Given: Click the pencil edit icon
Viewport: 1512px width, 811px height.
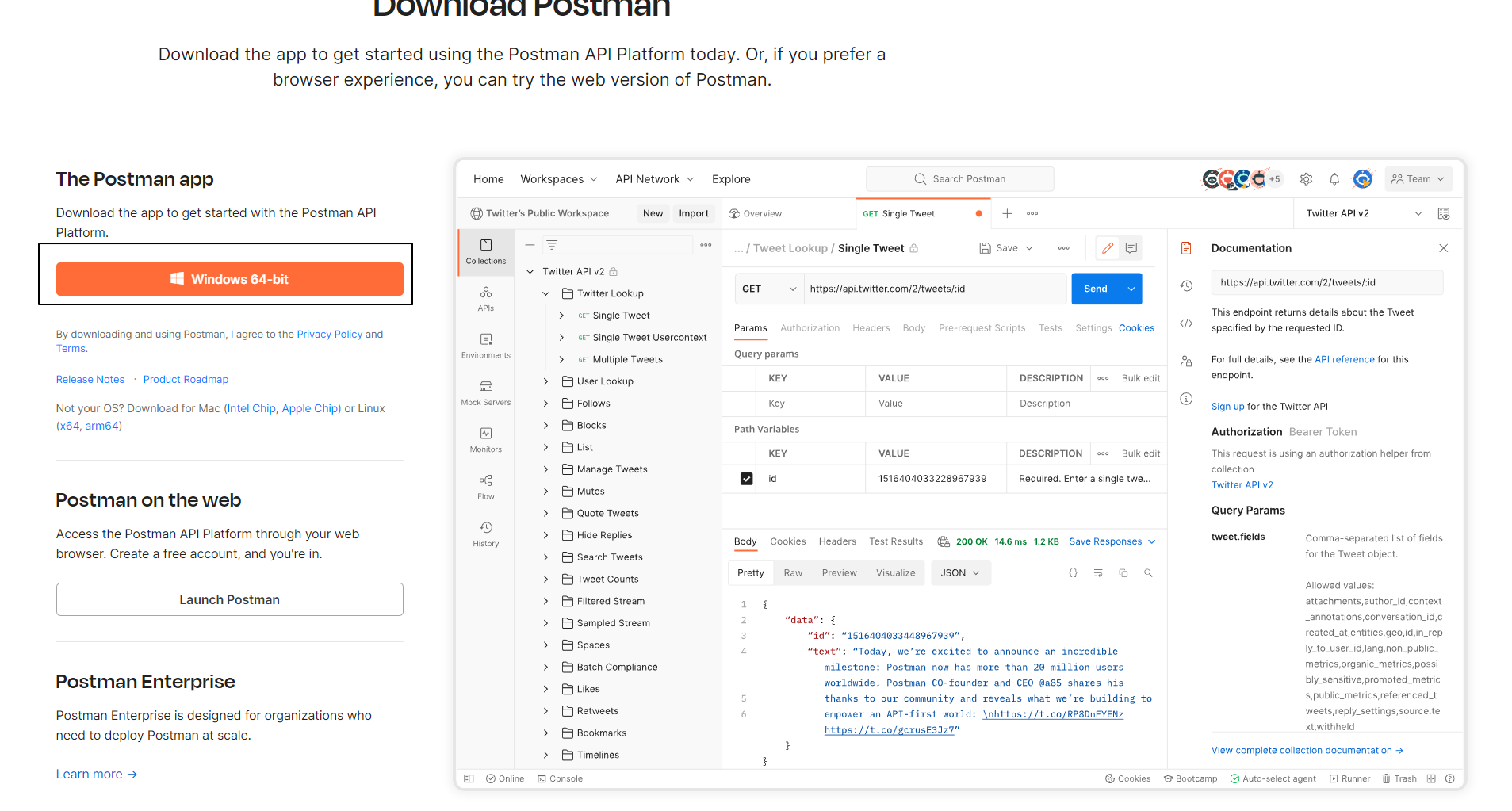Looking at the screenshot, I should click(1108, 248).
